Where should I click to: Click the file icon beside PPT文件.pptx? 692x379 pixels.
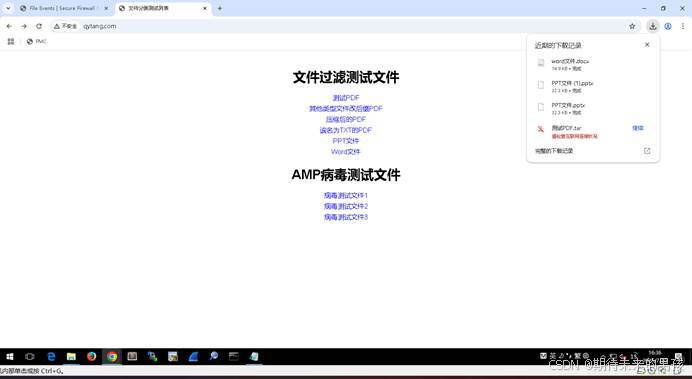coord(541,107)
